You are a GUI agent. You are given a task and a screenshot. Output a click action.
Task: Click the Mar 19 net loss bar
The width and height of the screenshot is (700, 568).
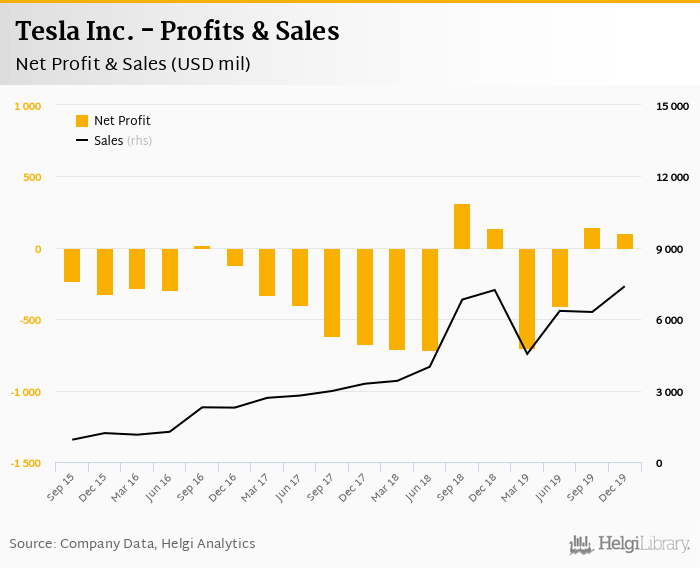(x=527, y=298)
